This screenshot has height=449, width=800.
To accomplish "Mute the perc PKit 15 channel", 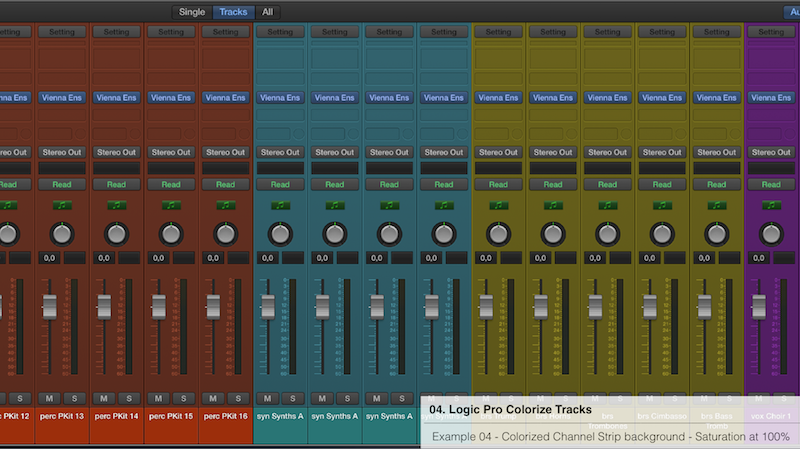I will point(158,398).
